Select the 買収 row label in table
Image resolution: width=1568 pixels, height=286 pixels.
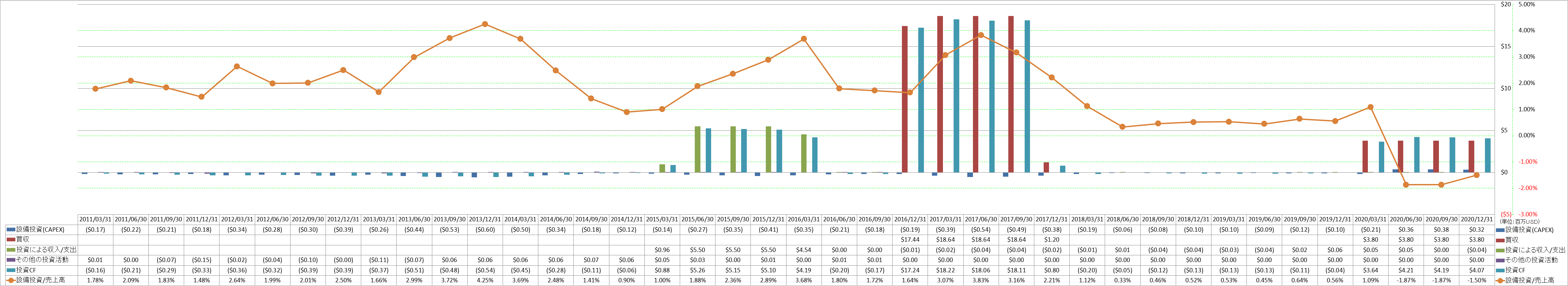click(x=22, y=240)
